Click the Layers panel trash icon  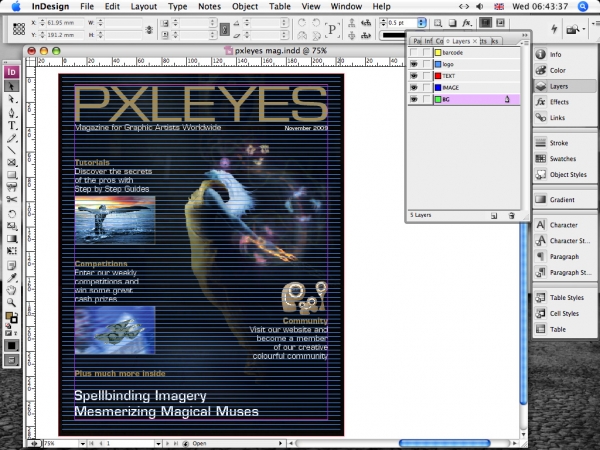[512, 216]
